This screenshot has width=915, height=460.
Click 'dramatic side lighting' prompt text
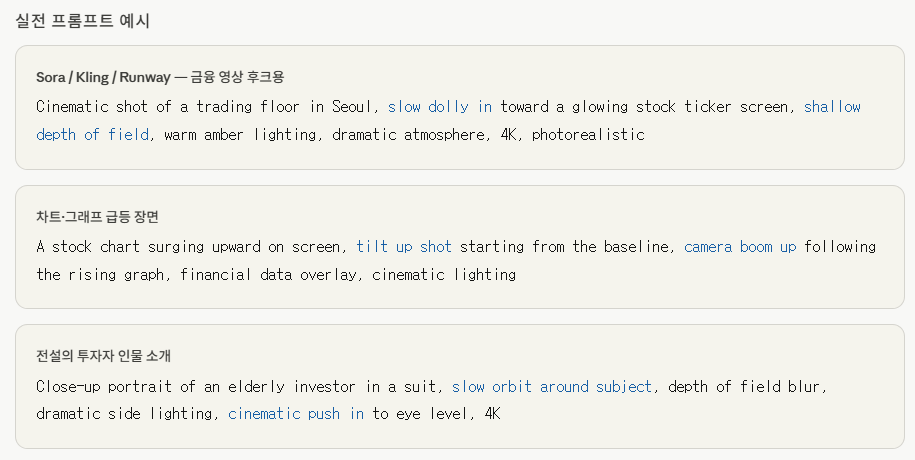(x=124, y=414)
